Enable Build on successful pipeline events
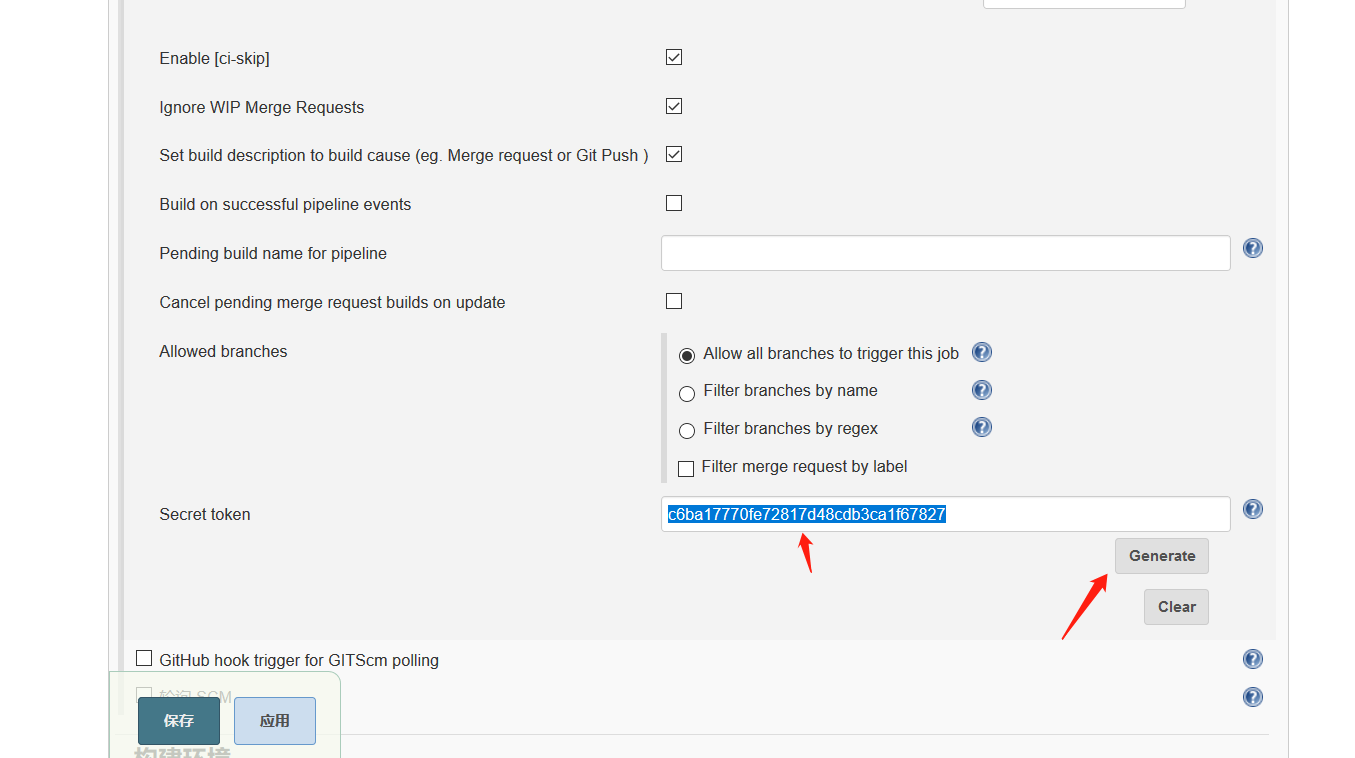1355x758 pixels. [674, 203]
